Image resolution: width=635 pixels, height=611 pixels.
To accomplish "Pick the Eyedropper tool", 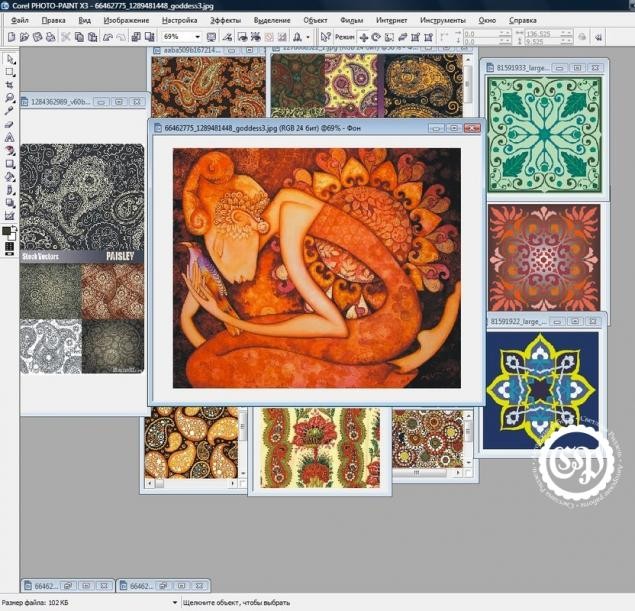I will click(9, 111).
